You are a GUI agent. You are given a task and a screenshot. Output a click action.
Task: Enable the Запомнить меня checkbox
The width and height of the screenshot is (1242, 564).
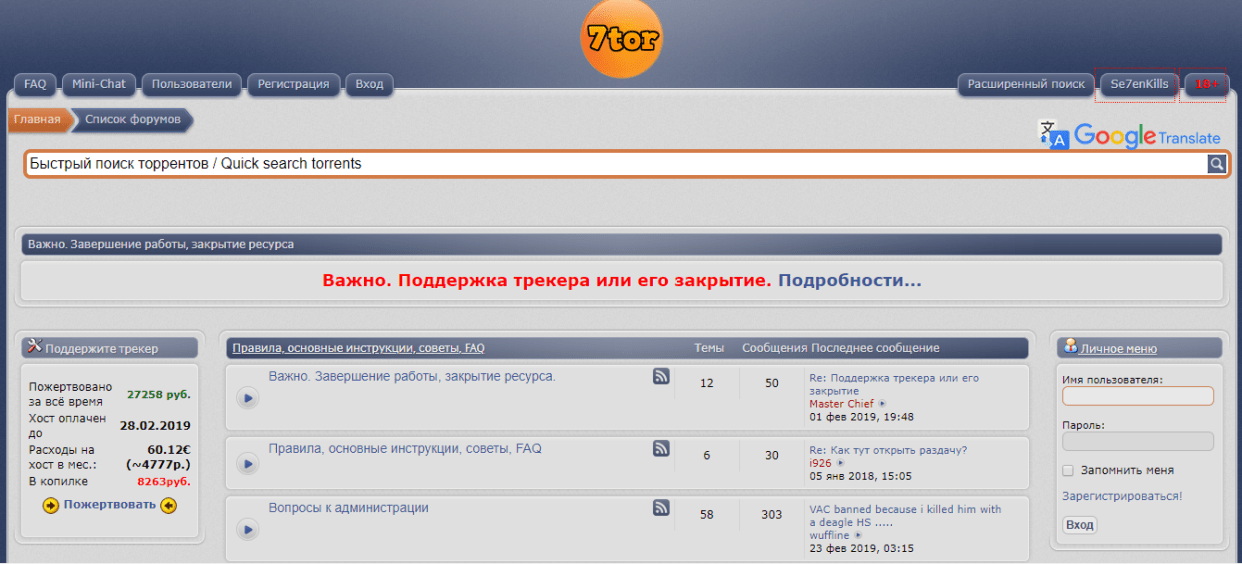click(x=1068, y=470)
